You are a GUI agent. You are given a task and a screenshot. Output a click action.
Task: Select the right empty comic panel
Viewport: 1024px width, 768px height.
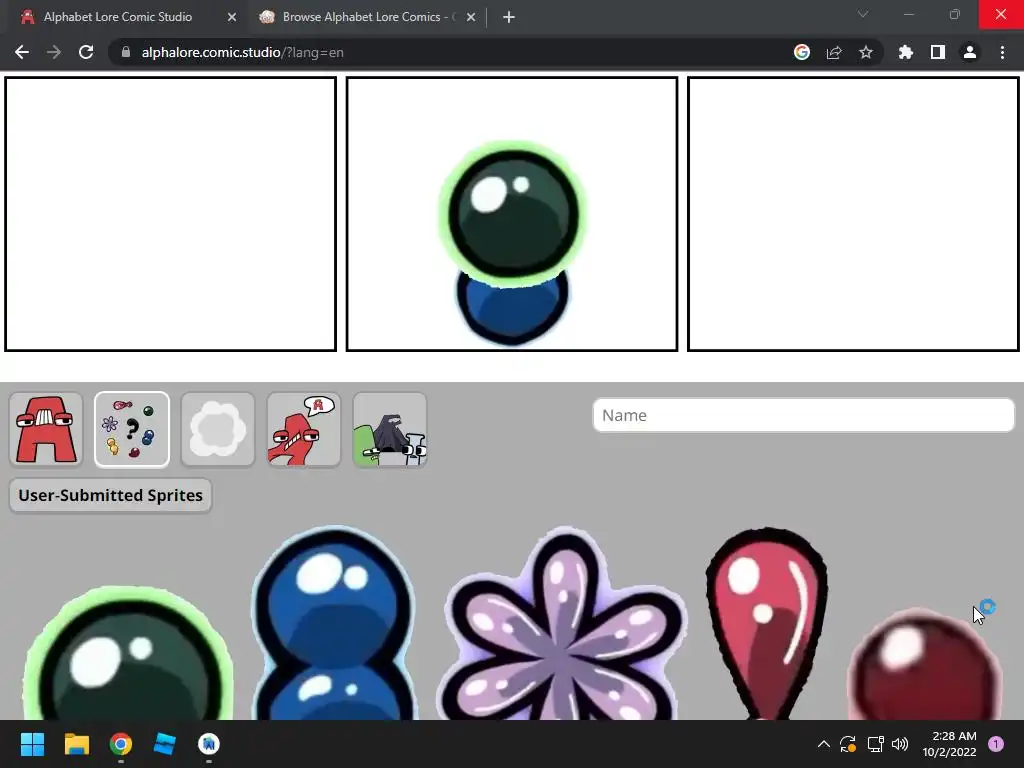854,214
